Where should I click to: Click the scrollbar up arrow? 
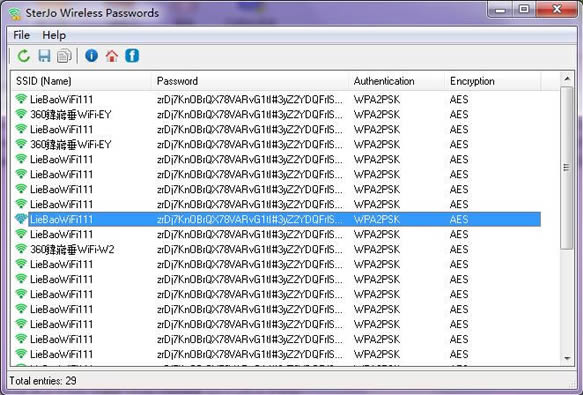567,79
